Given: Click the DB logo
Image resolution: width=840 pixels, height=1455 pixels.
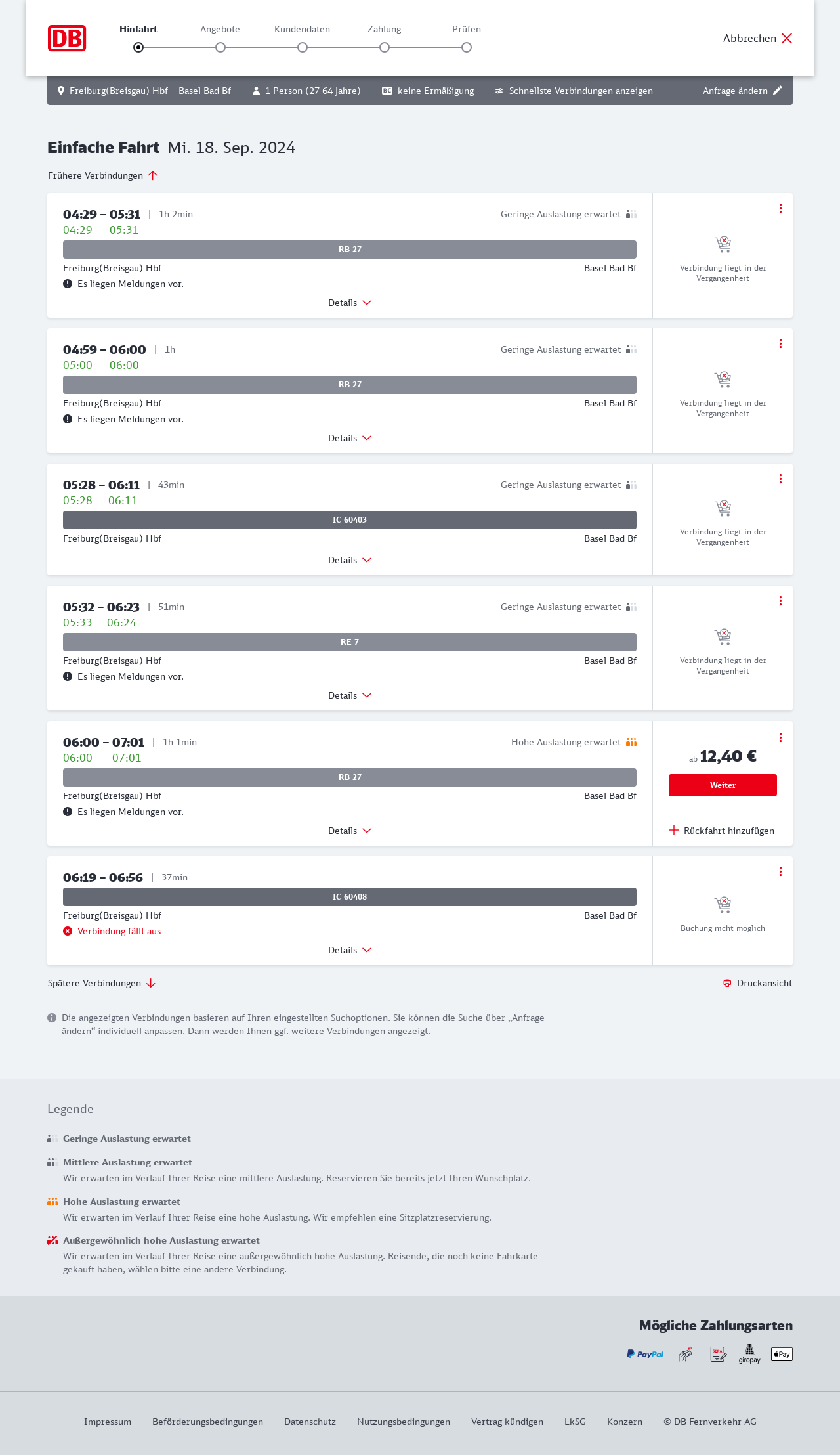Looking at the screenshot, I should coord(67,38).
